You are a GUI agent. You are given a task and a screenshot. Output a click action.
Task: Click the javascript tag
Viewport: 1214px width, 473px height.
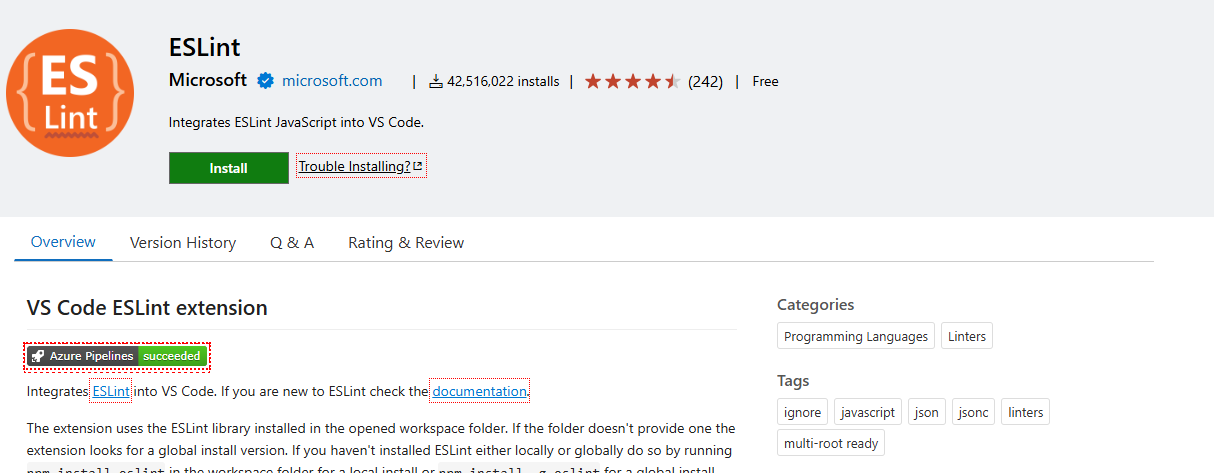tap(868, 412)
